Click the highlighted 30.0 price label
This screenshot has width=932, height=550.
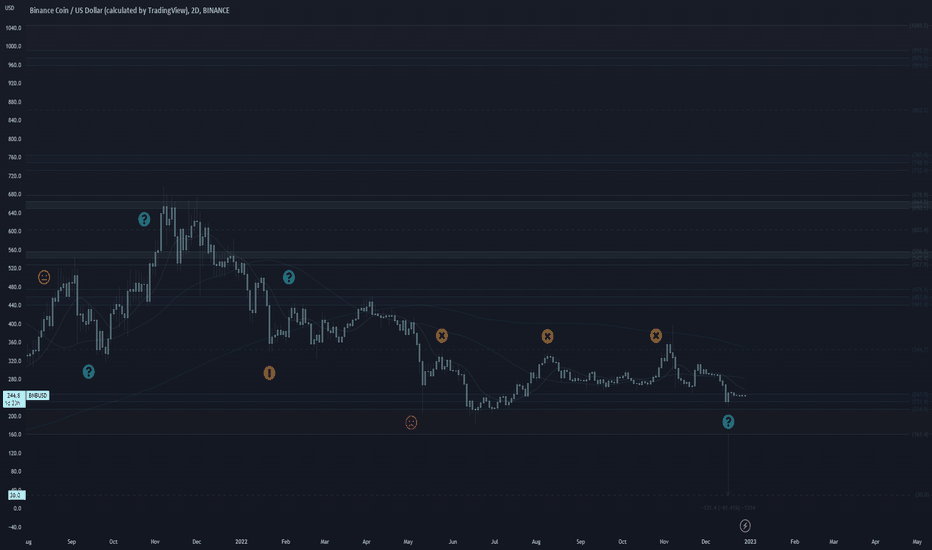click(16, 495)
